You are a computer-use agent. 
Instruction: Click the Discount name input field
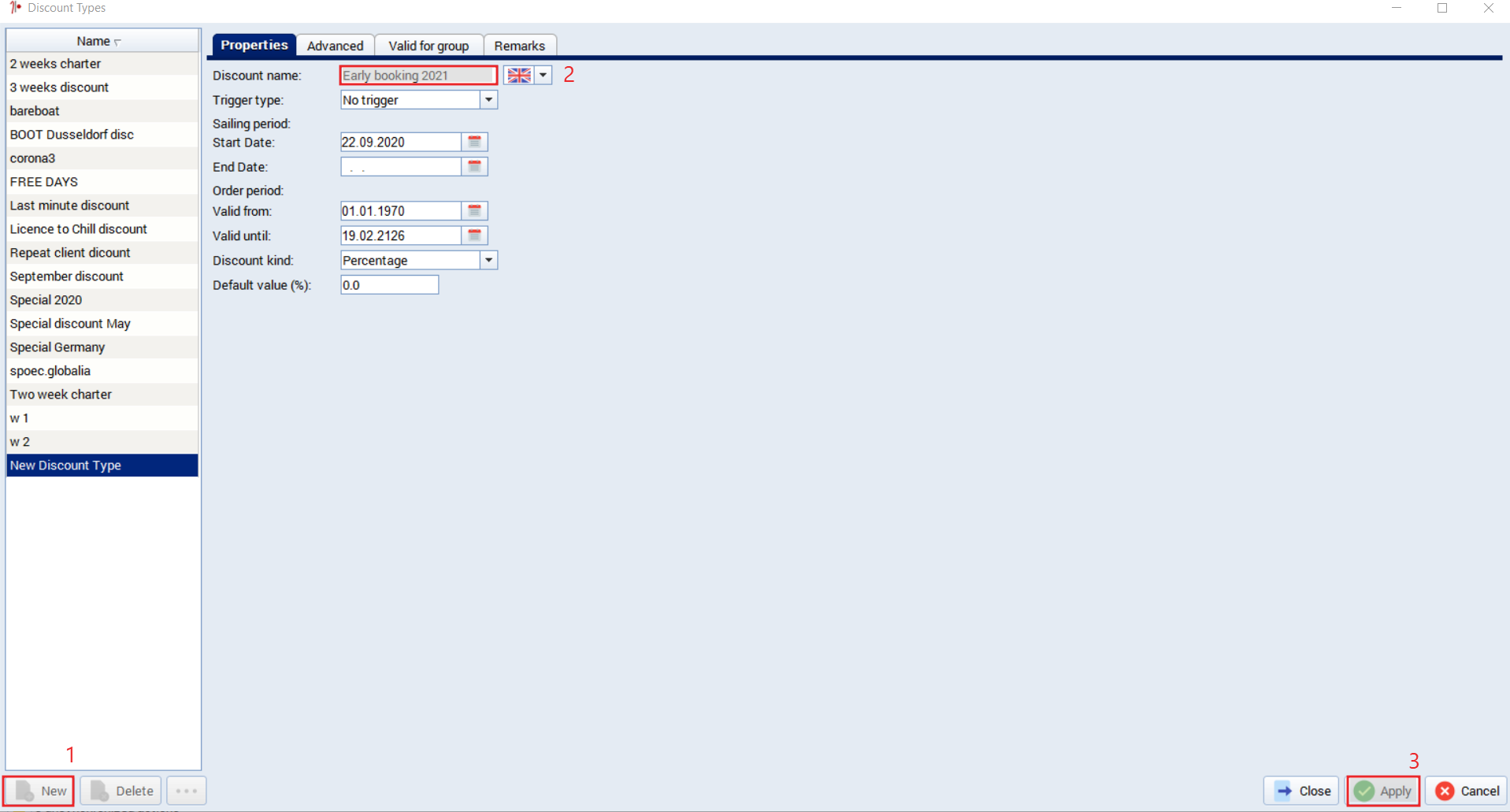click(x=418, y=76)
